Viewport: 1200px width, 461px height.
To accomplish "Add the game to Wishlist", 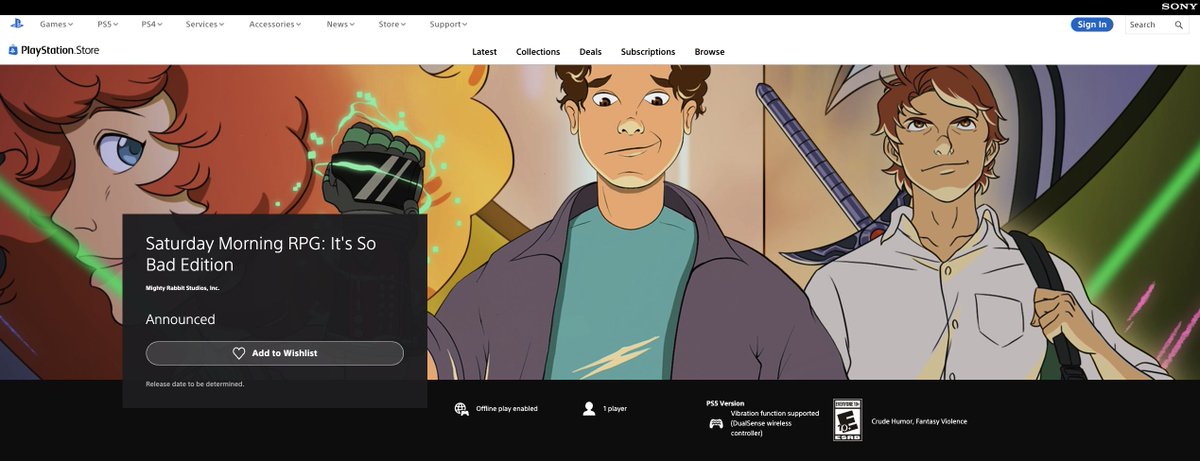I will click(x=275, y=353).
